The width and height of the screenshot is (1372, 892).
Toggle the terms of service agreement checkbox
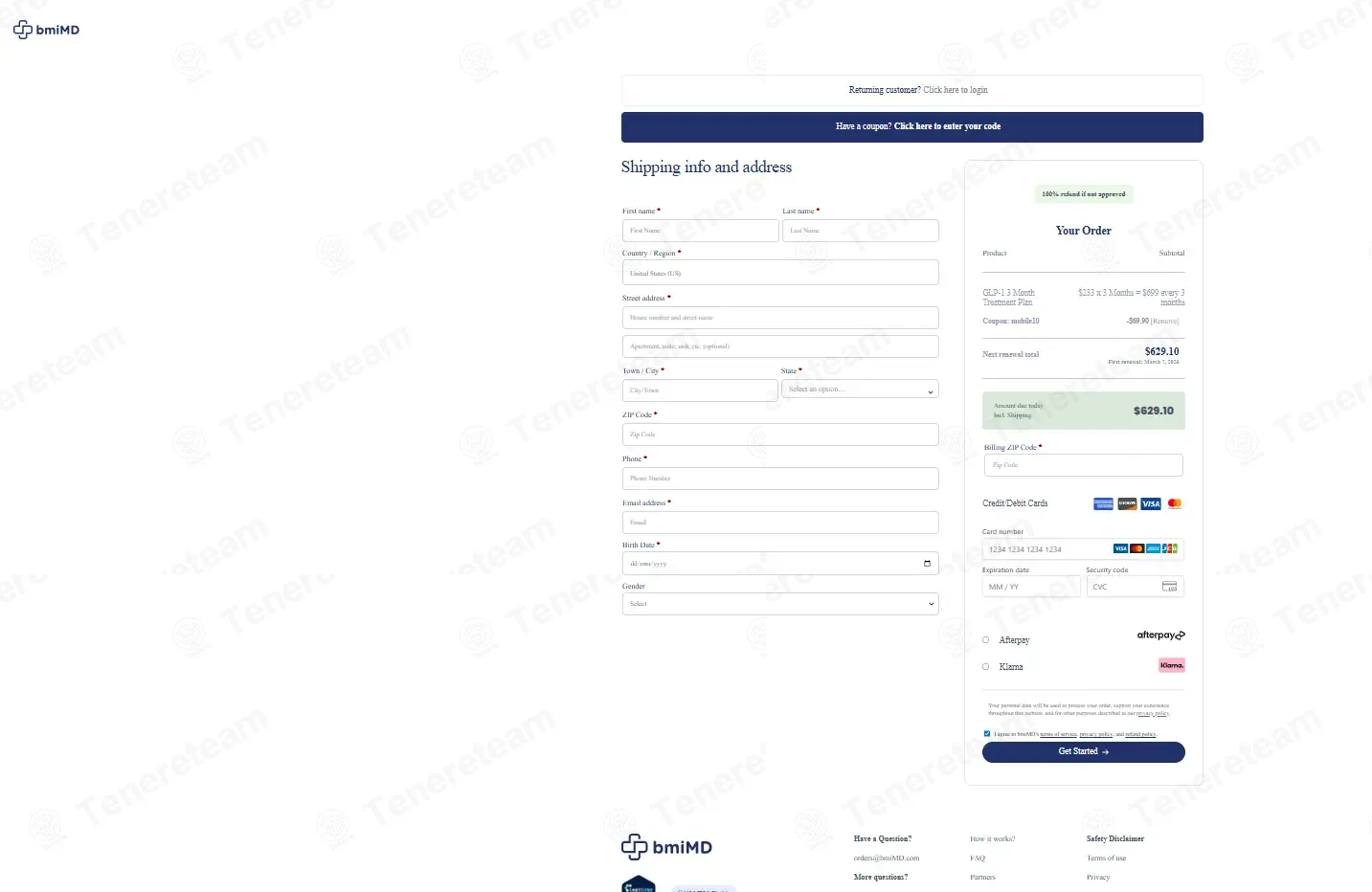pyautogui.click(x=987, y=734)
